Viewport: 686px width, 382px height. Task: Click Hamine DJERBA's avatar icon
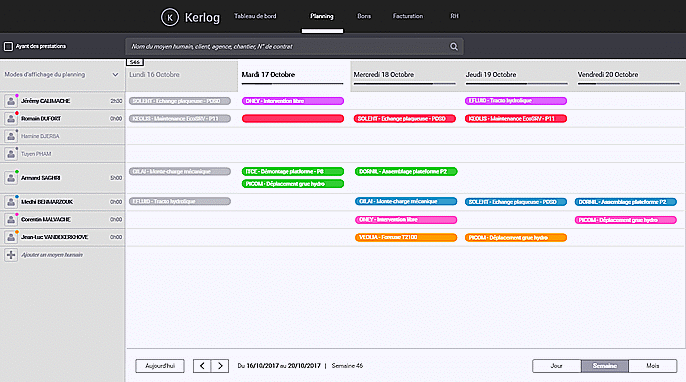click(11, 136)
